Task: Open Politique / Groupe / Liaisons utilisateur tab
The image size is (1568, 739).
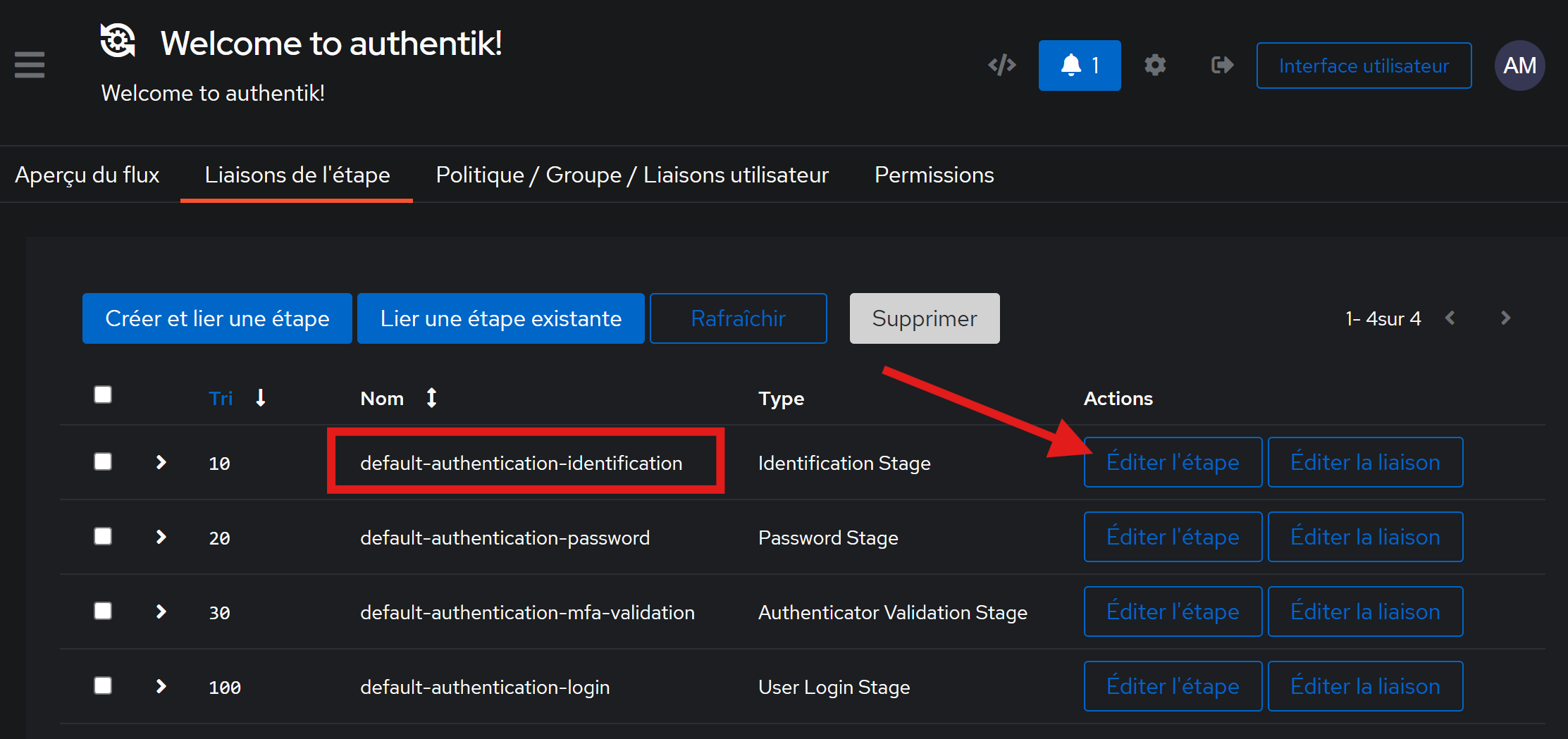Action: 632,175
